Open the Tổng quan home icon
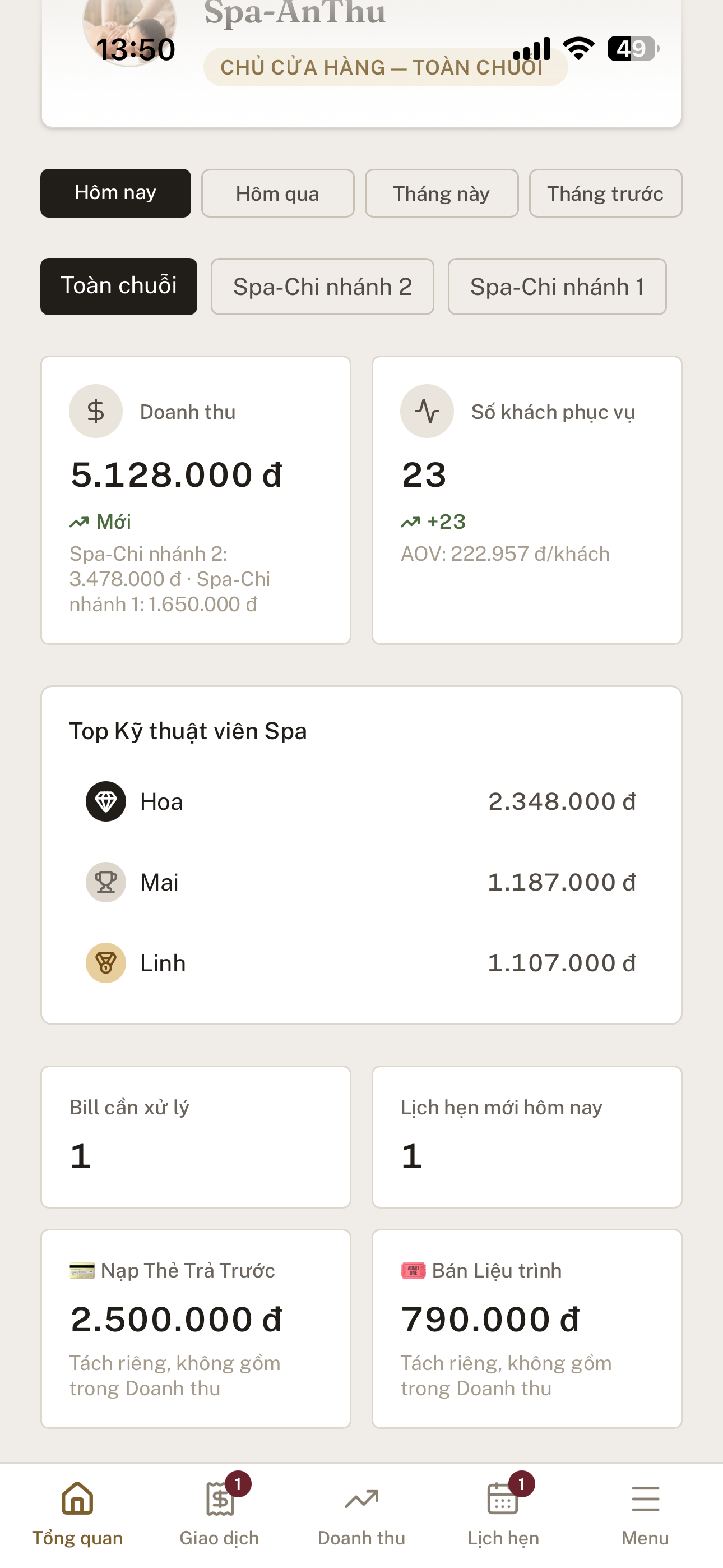The image size is (723, 1568). pyautogui.click(x=77, y=1498)
